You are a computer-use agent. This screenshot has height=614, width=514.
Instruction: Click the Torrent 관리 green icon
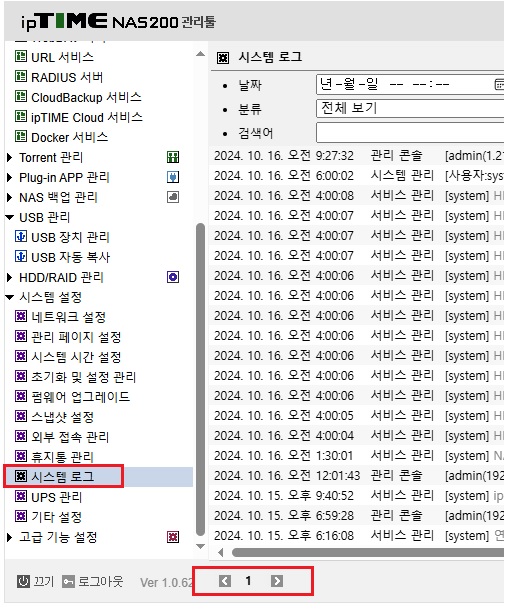[x=173, y=157]
